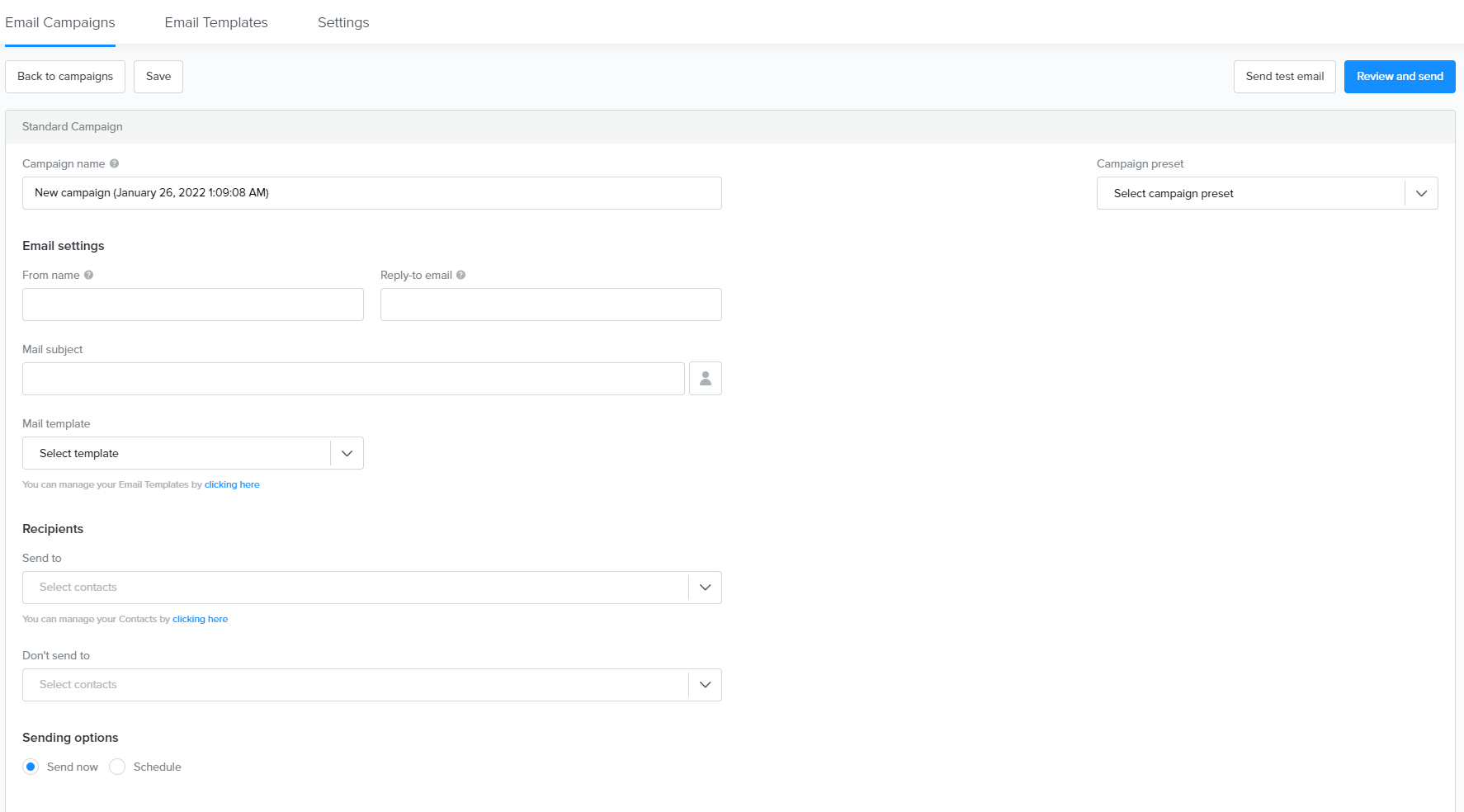Switch to the Email Templates tab
Viewport: 1464px width, 812px height.
[x=216, y=22]
